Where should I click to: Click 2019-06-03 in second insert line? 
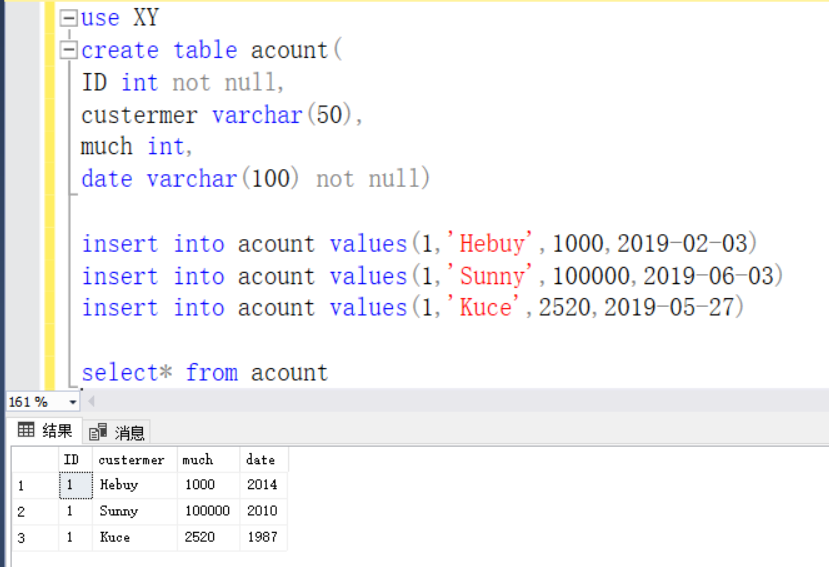pyautogui.click(x=708, y=276)
